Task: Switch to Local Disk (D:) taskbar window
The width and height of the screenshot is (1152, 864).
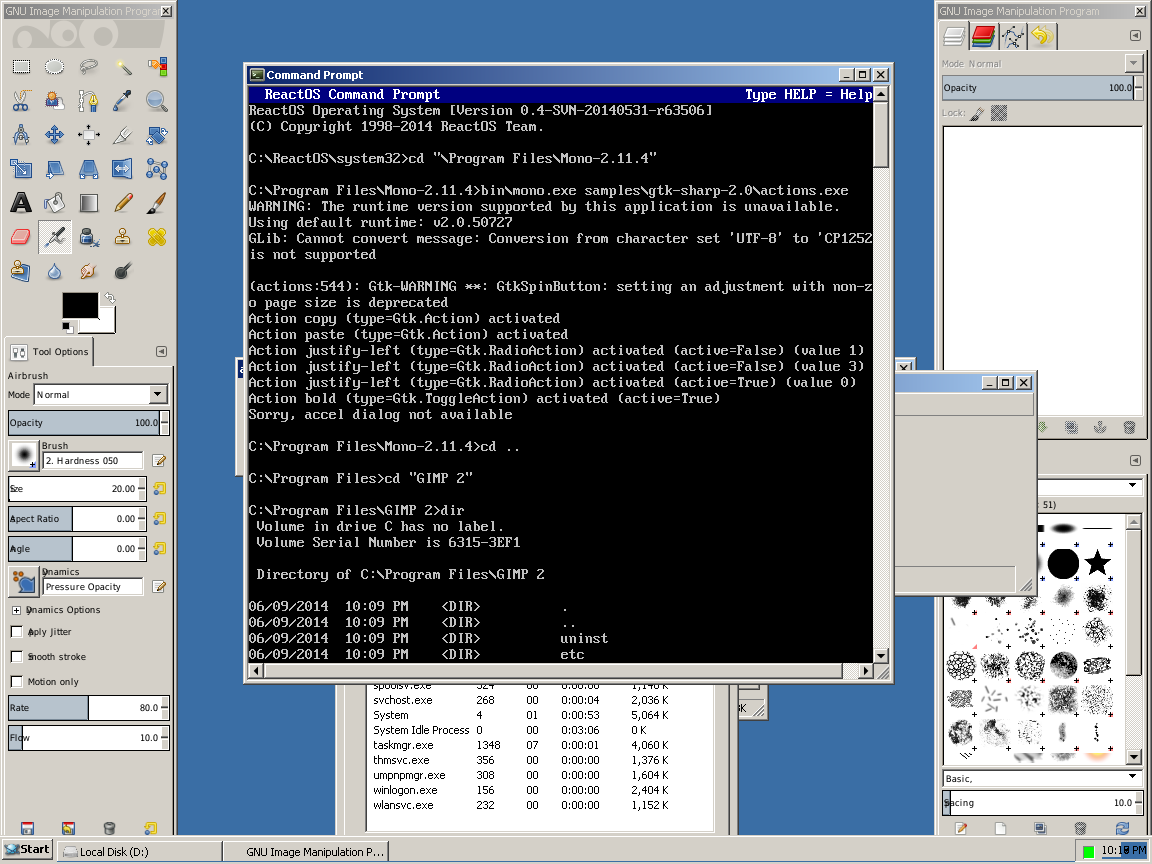Action: [x=141, y=852]
